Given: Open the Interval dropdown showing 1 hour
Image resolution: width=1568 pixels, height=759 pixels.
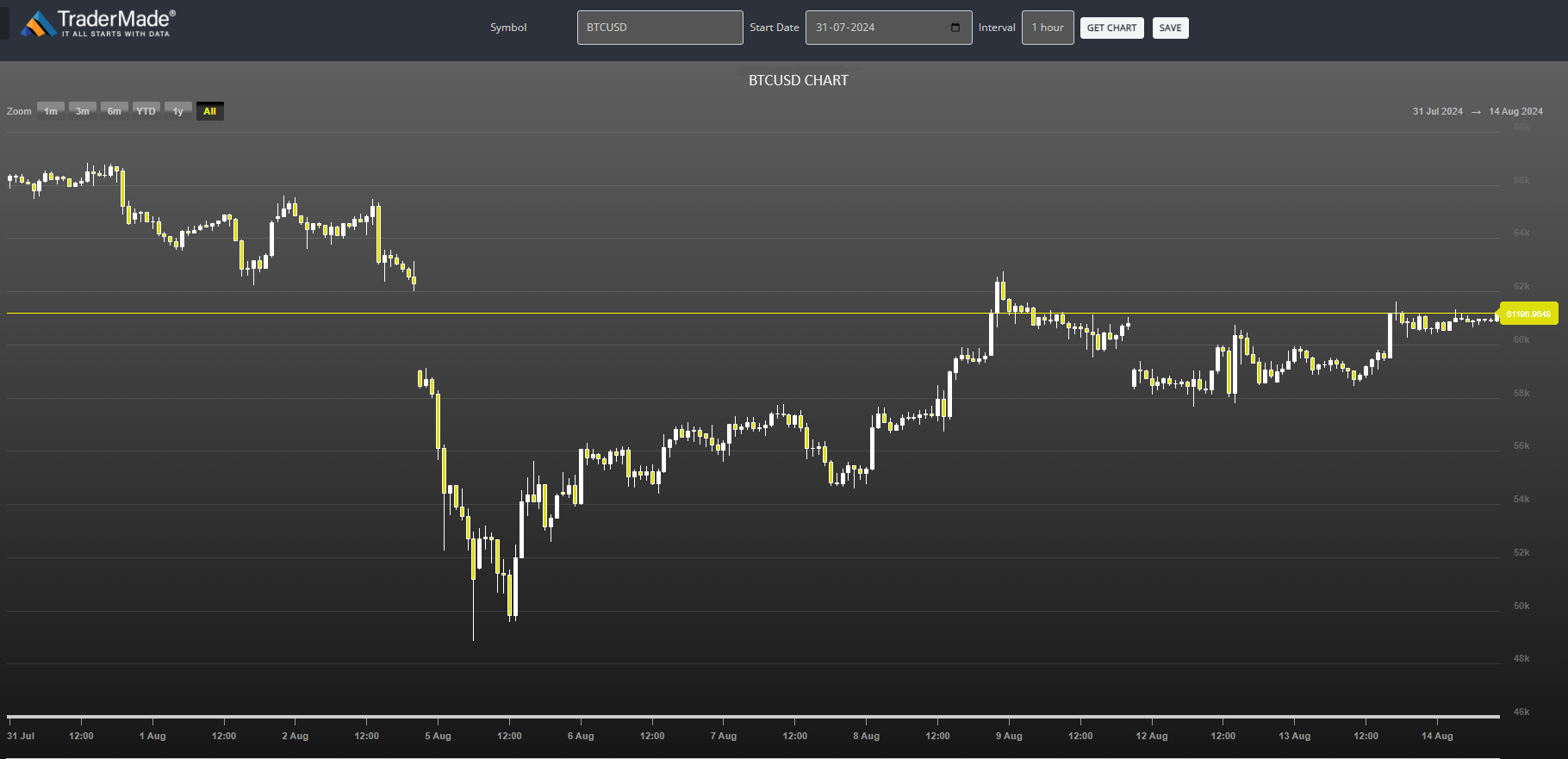Looking at the screenshot, I should coord(1048,28).
